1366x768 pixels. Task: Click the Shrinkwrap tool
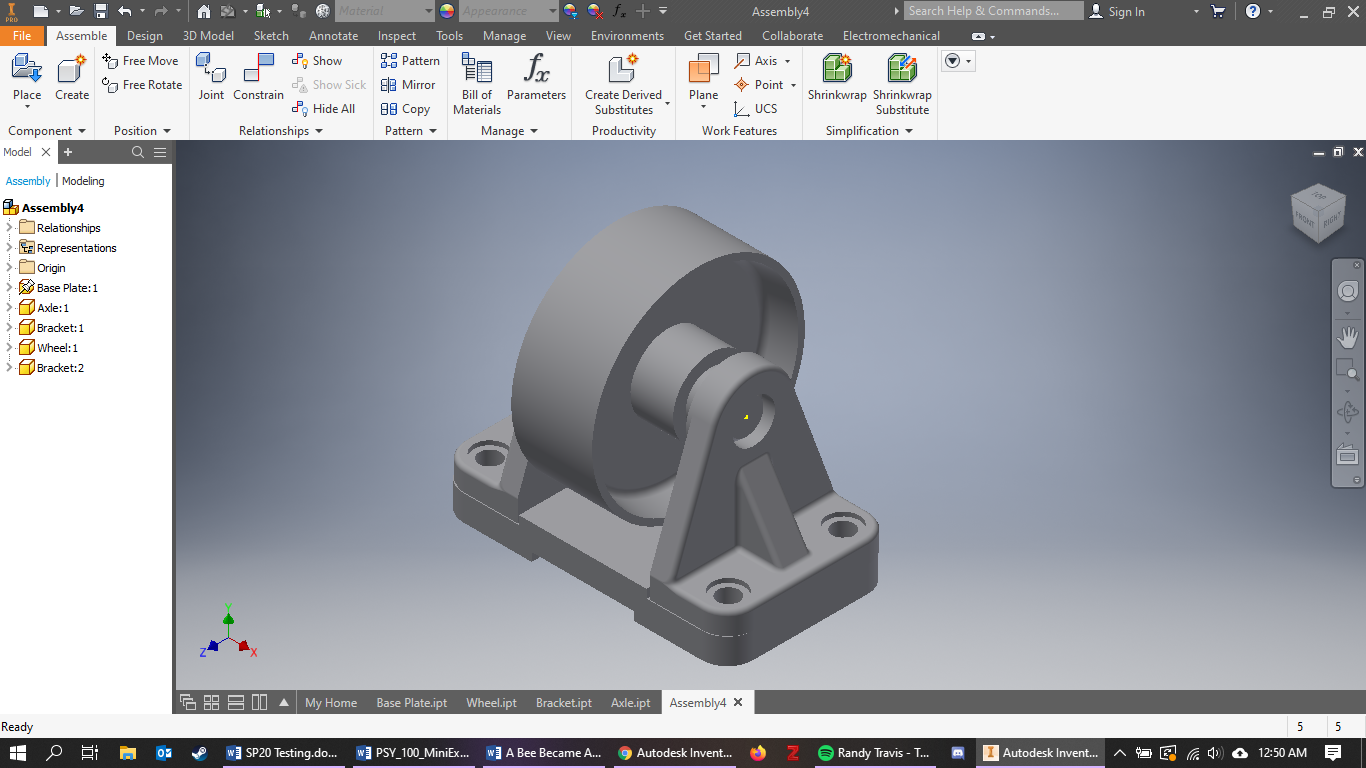pos(838,77)
